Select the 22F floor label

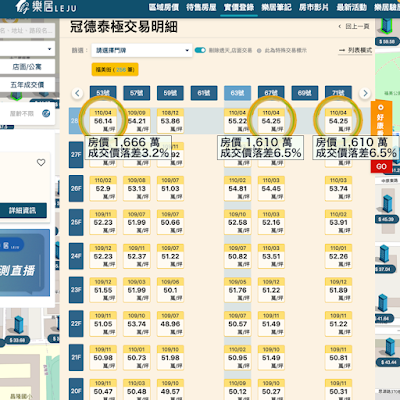click(x=76, y=323)
